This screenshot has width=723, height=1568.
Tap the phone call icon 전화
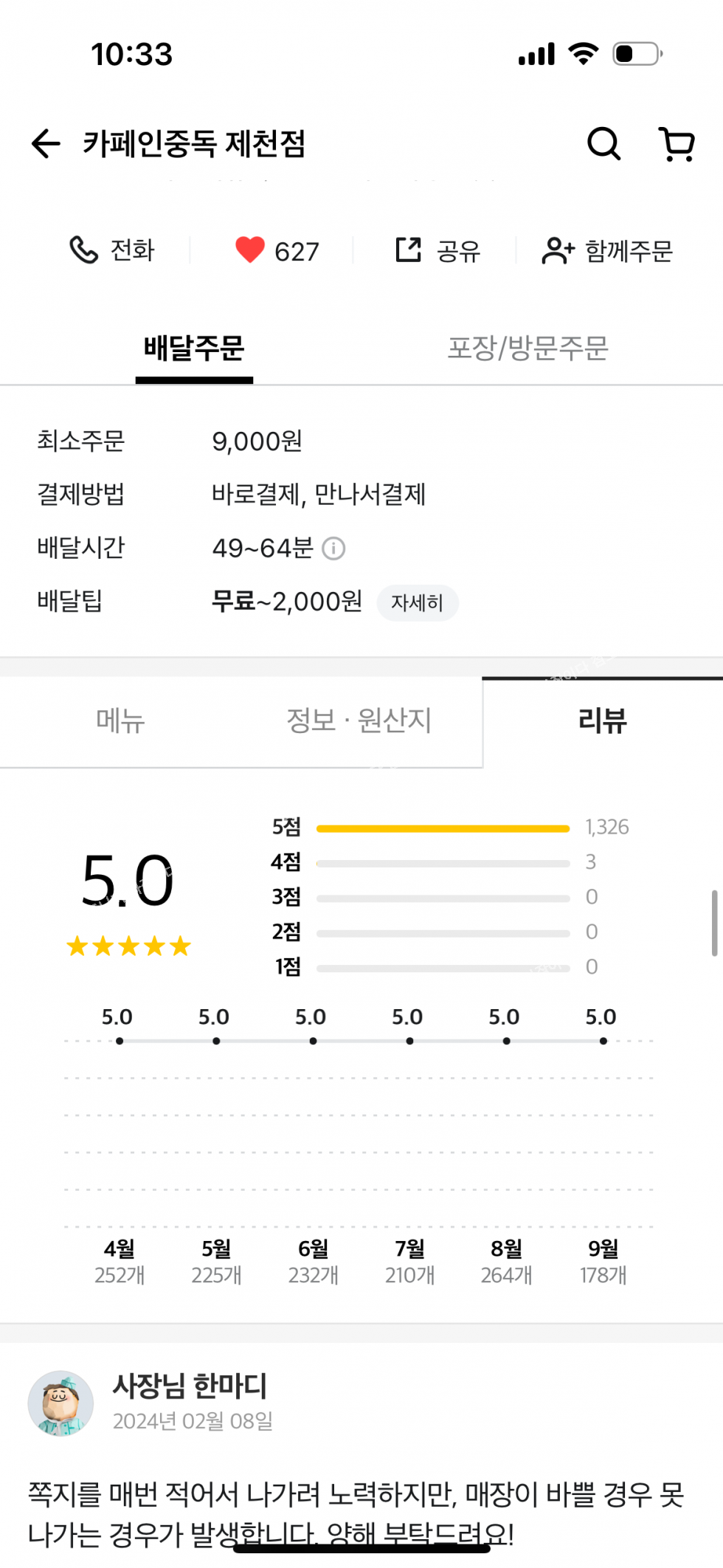click(83, 250)
